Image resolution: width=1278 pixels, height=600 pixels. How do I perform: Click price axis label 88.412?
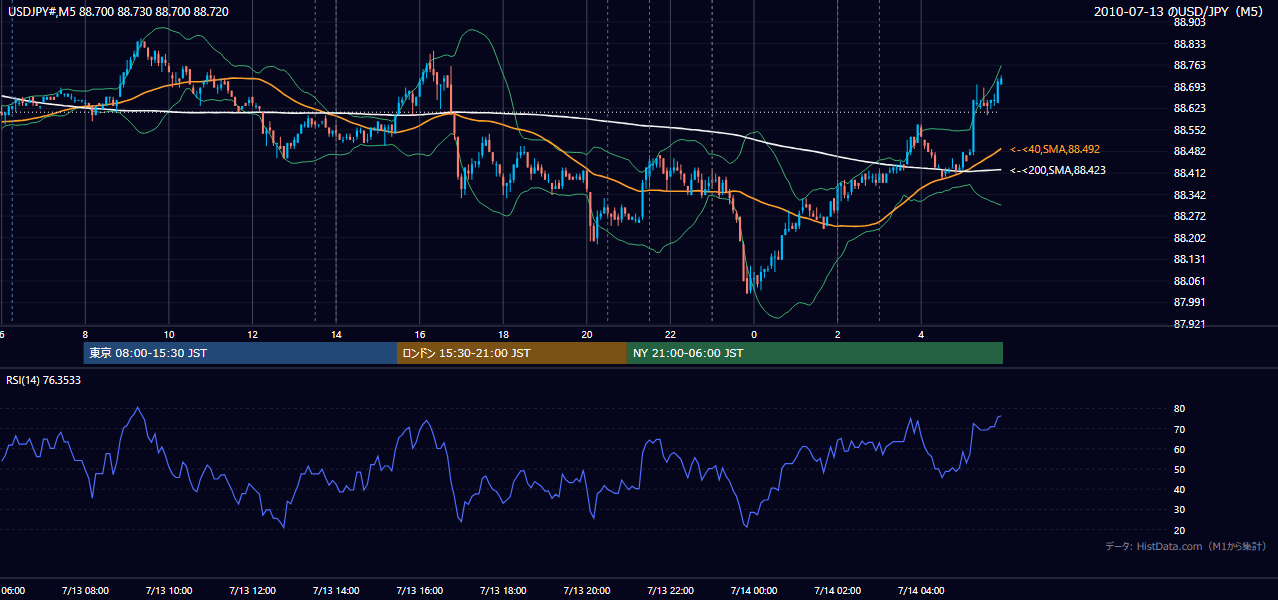[1189, 173]
